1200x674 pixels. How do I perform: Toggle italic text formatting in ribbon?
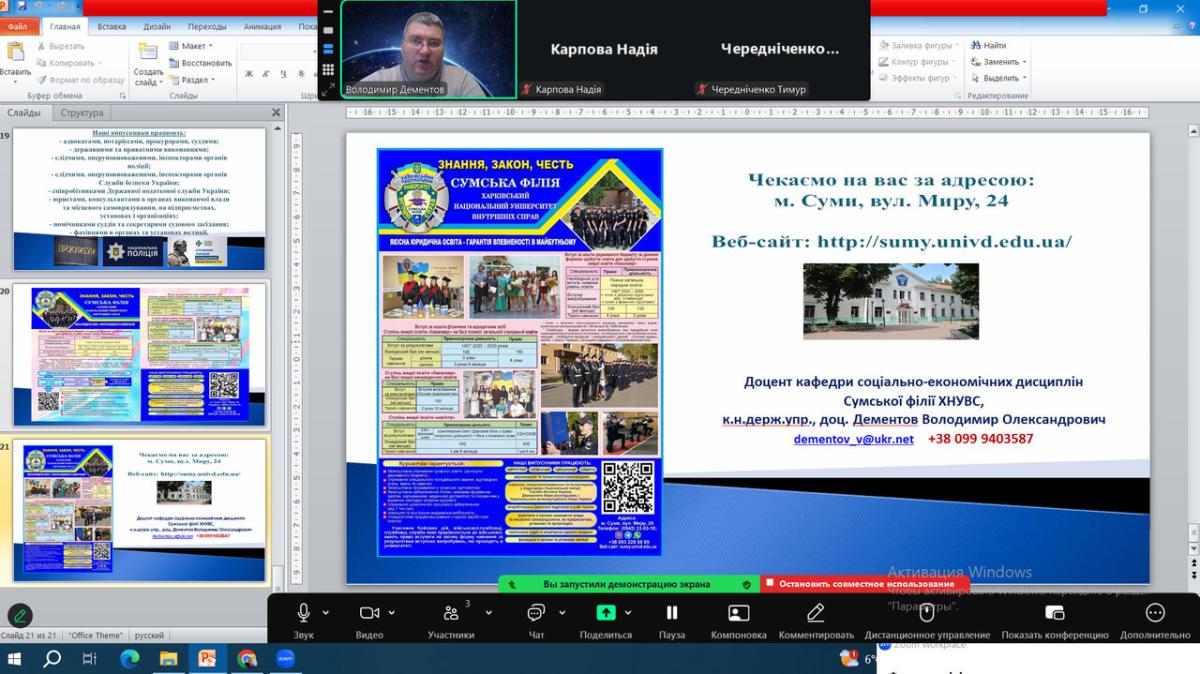(x=265, y=74)
